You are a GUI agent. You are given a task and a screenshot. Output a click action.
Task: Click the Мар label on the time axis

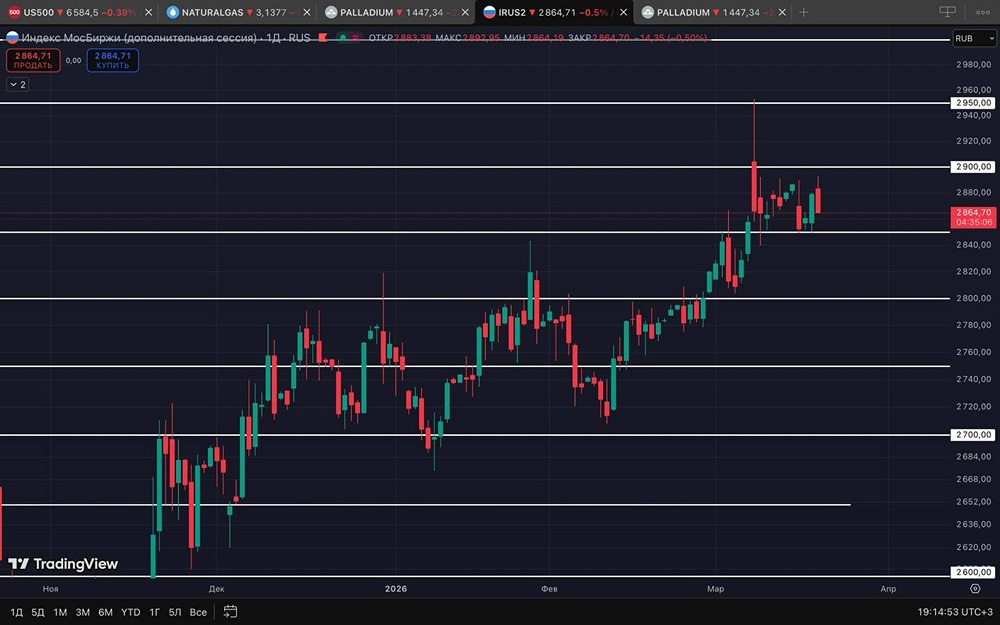716,589
